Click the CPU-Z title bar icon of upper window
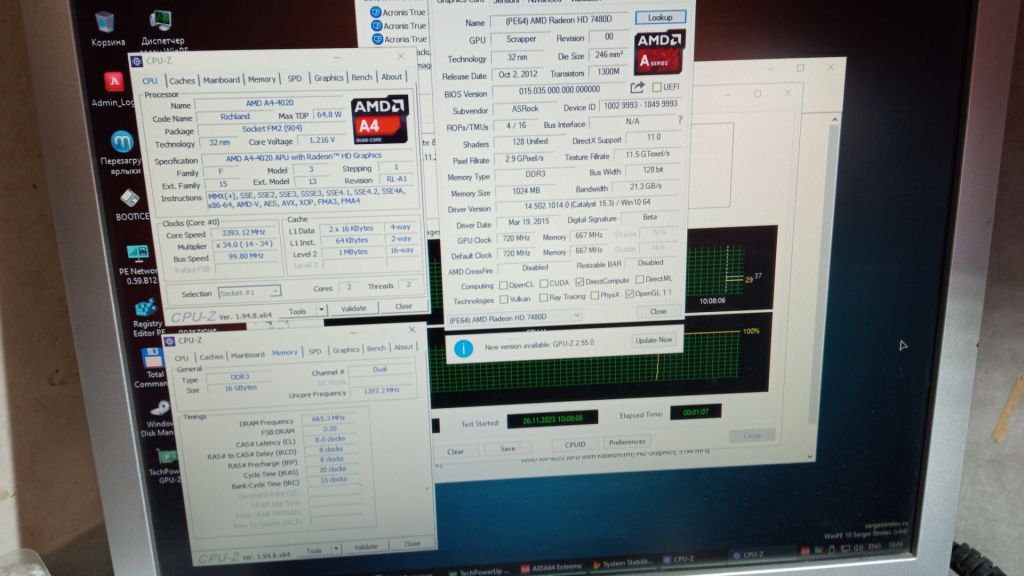The image size is (1024, 576). pyautogui.click(x=136, y=61)
